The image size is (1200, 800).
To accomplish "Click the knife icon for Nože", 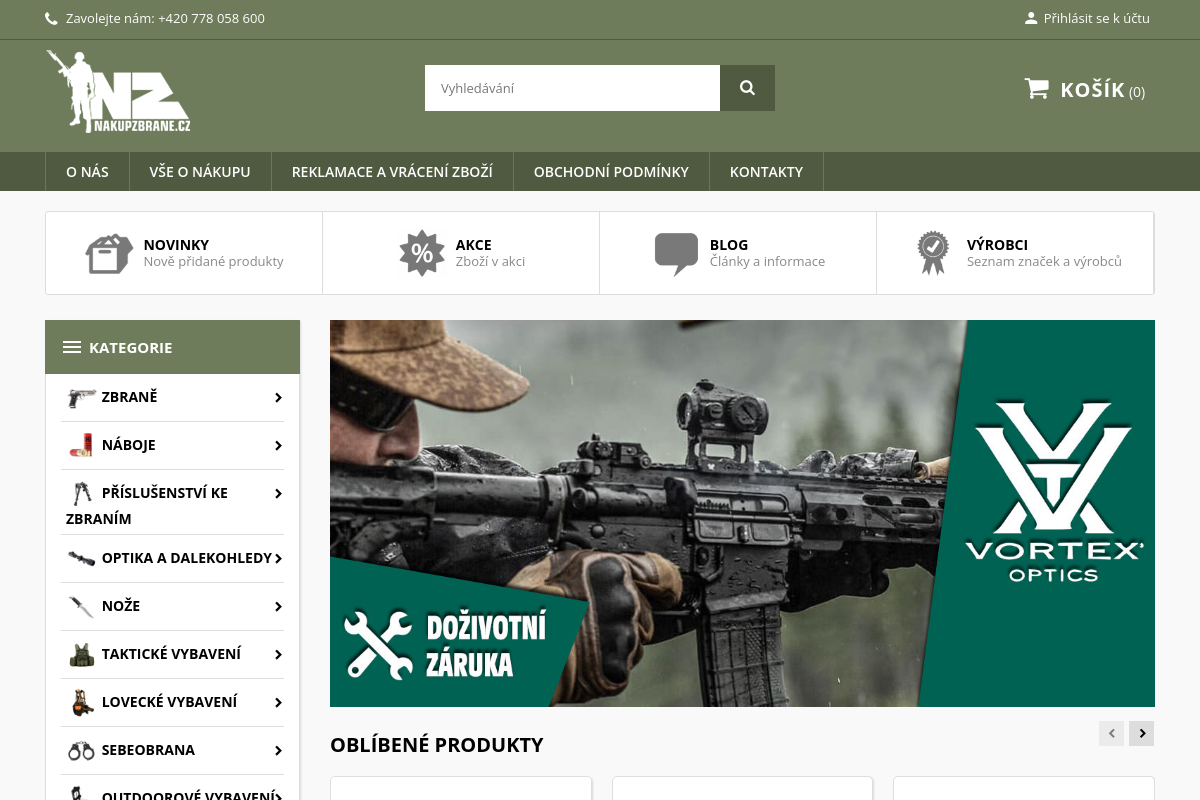I will [82, 606].
